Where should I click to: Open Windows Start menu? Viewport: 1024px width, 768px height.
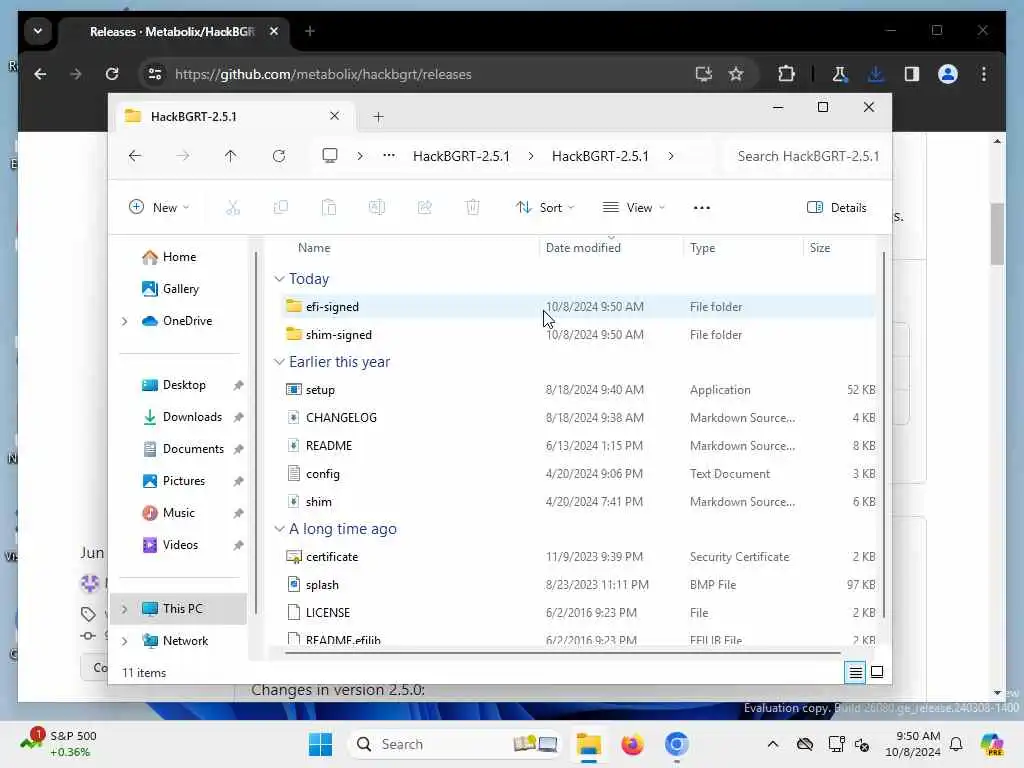click(x=320, y=744)
